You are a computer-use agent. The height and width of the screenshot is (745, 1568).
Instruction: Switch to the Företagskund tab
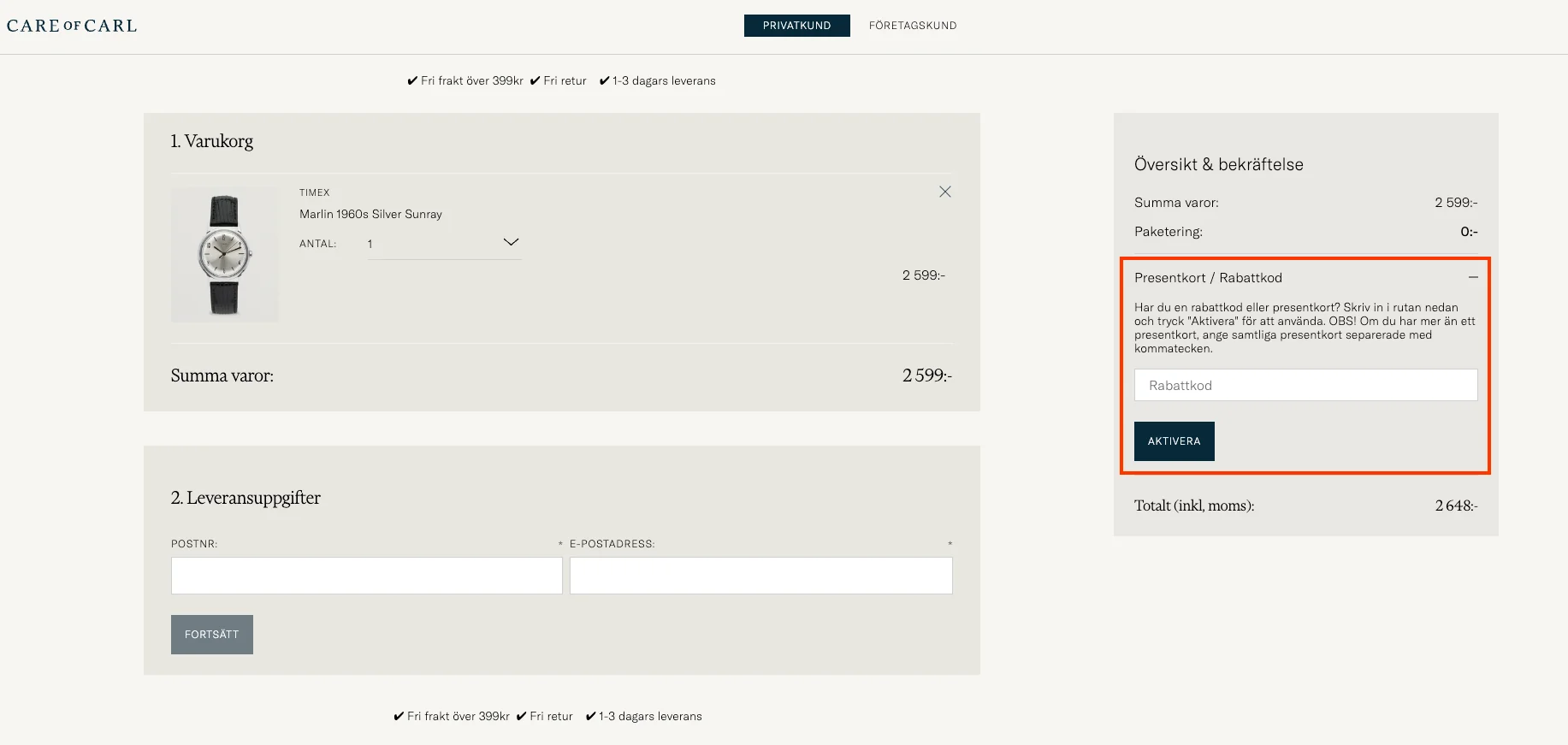click(912, 26)
